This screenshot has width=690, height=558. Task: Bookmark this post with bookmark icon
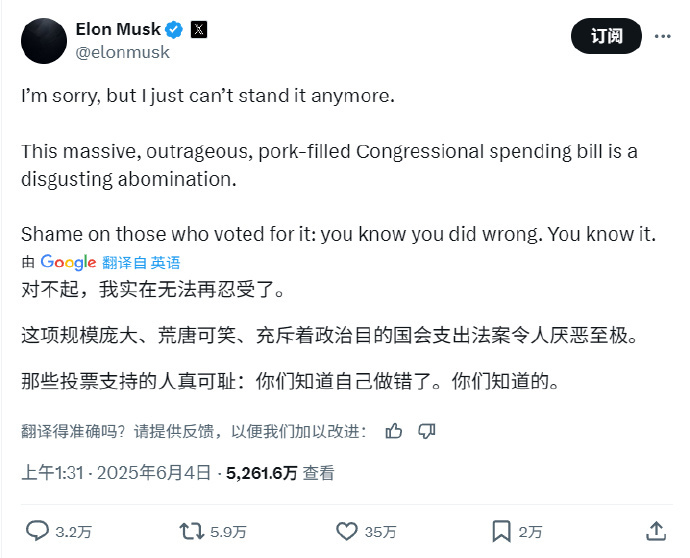pos(501,531)
